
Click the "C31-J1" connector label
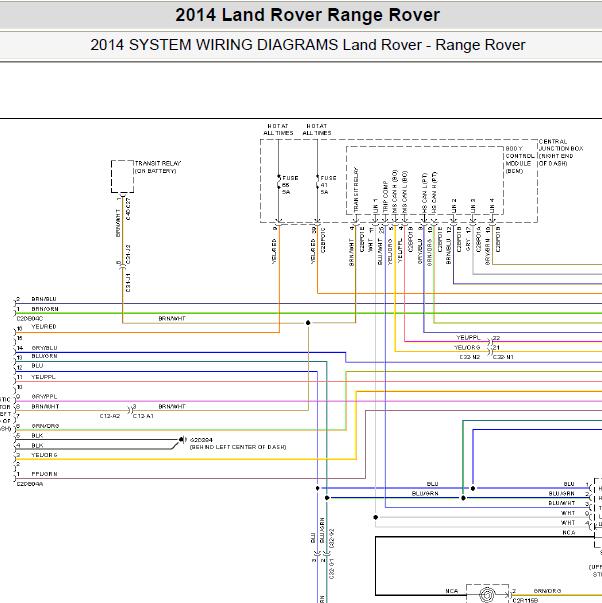pos(128,282)
